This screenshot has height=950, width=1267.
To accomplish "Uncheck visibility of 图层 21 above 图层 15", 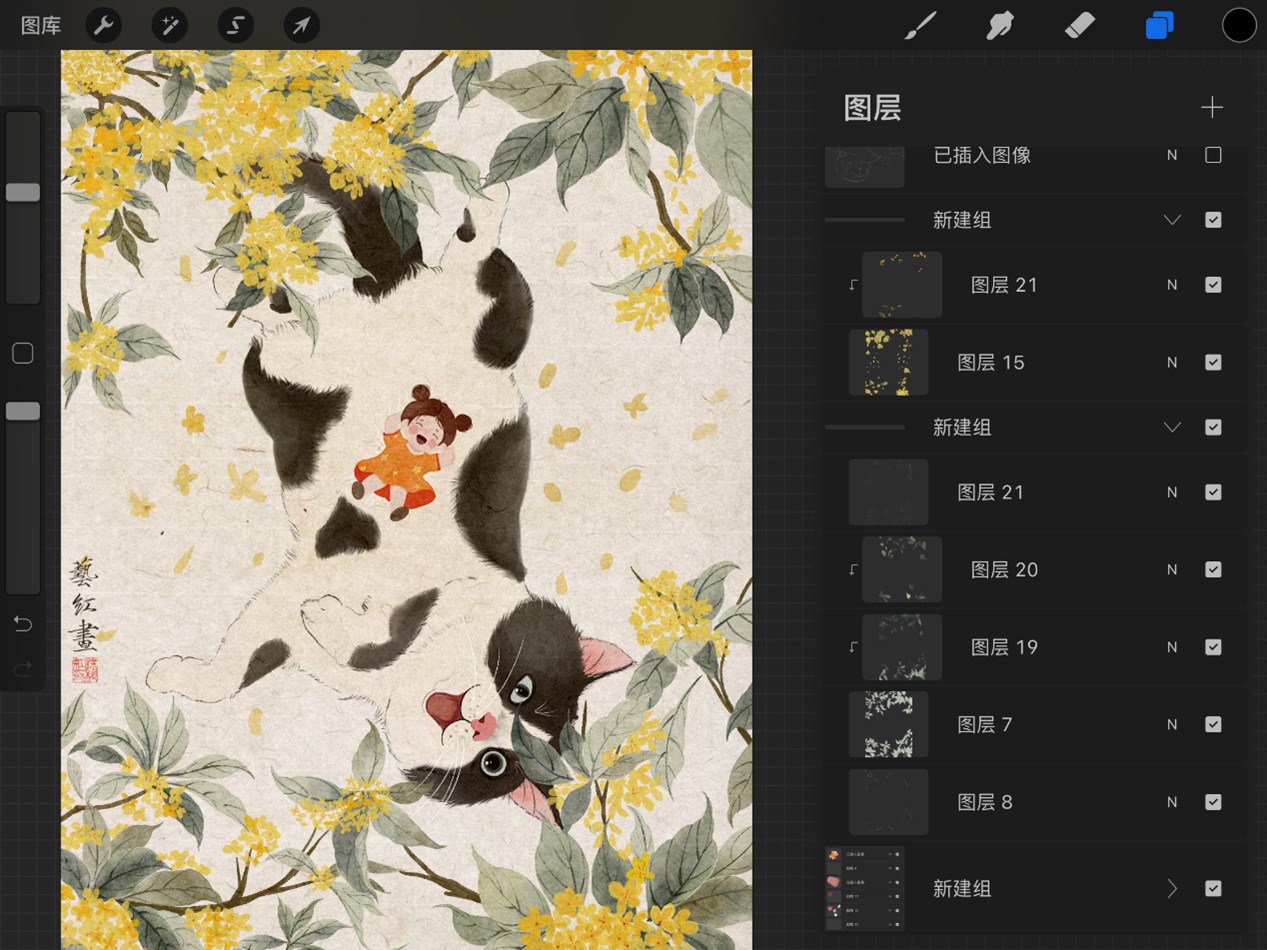I will click(1213, 285).
